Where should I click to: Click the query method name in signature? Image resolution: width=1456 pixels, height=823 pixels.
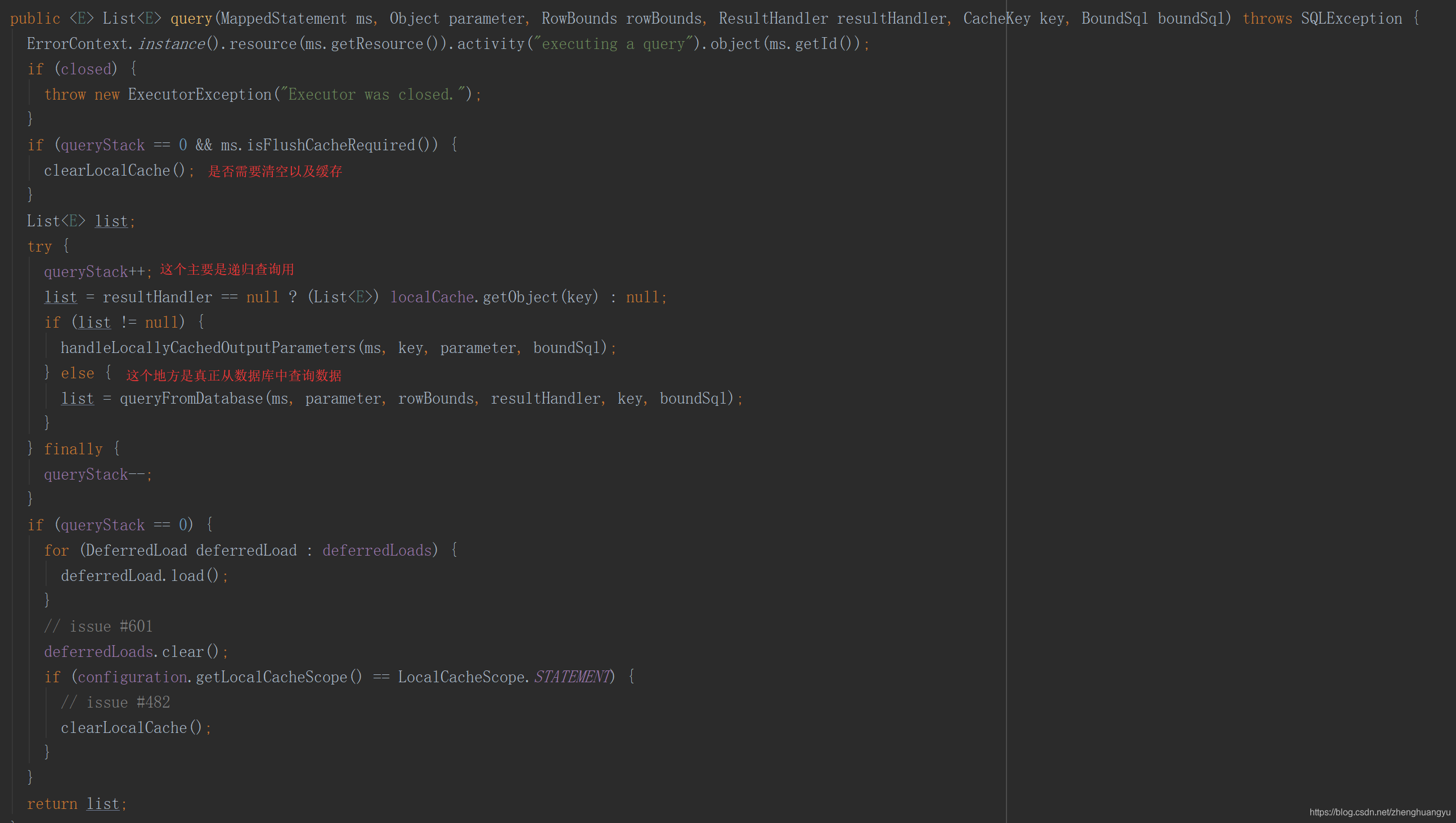point(191,19)
